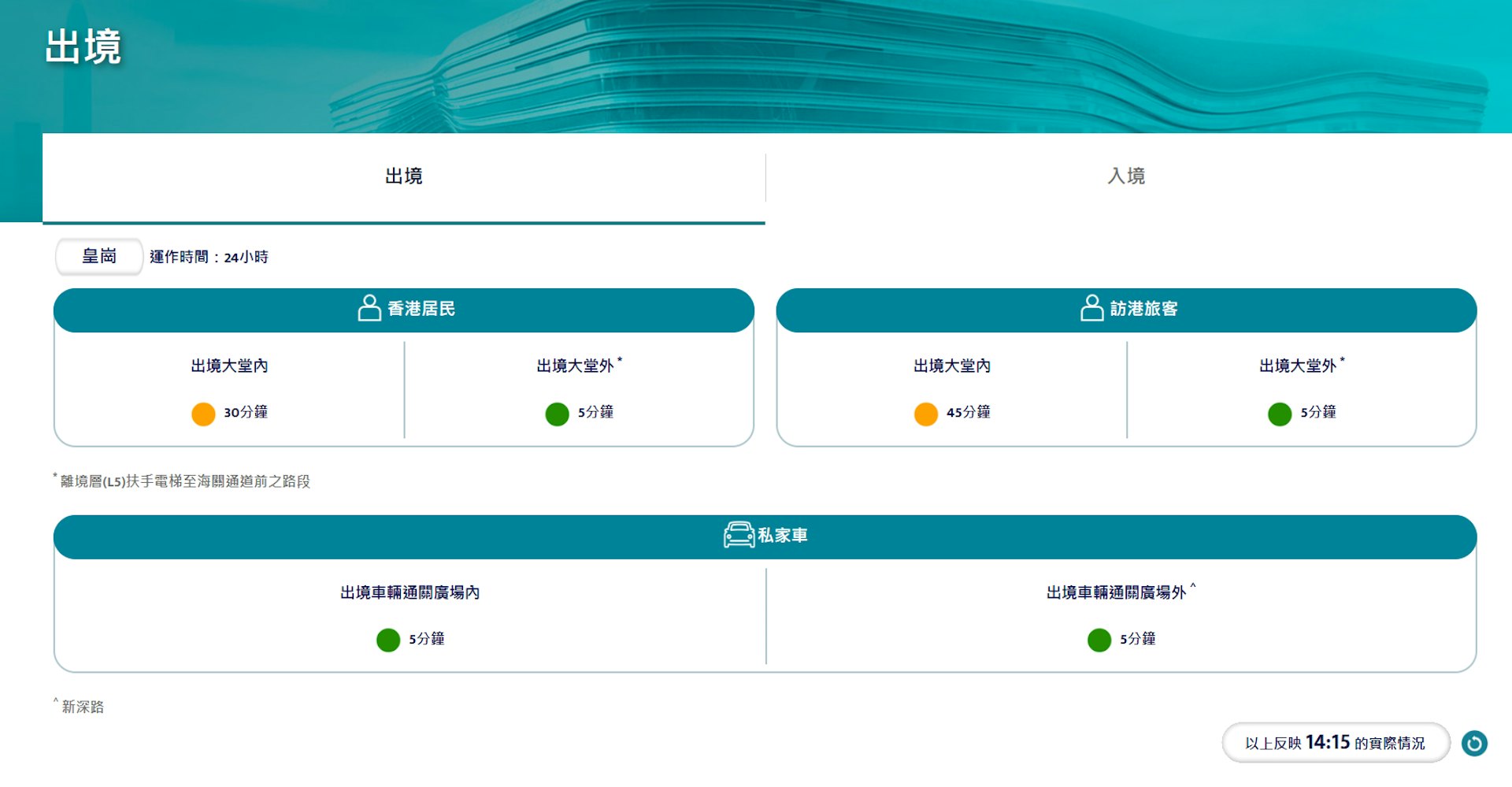Click the 香港居民 header text
This screenshot has height=787, width=1512.
click(x=421, y=309)
